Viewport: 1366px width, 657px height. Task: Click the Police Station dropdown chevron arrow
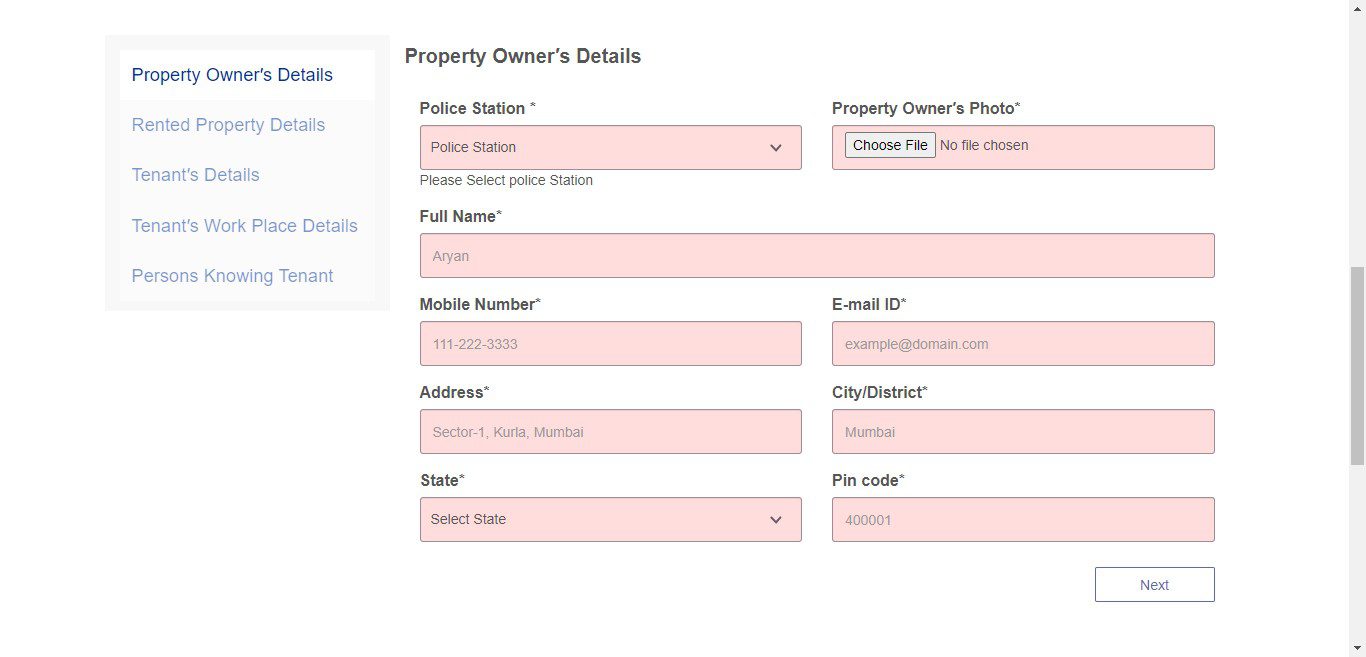coord(776,147)
